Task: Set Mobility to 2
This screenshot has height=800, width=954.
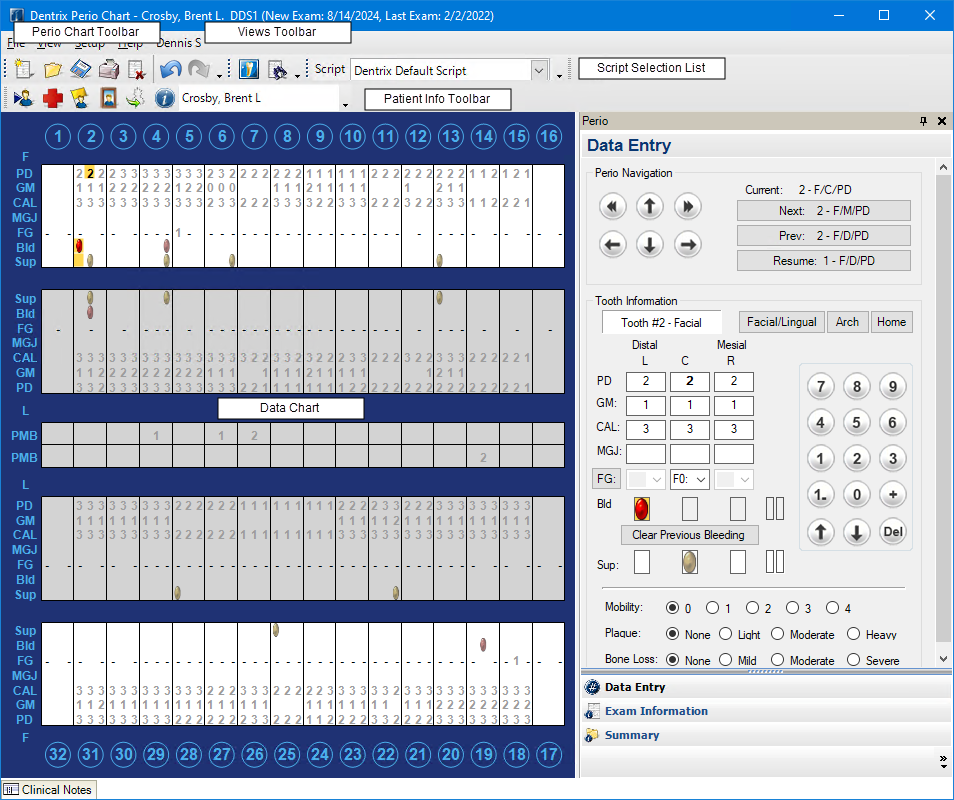Action: (753, 608)
